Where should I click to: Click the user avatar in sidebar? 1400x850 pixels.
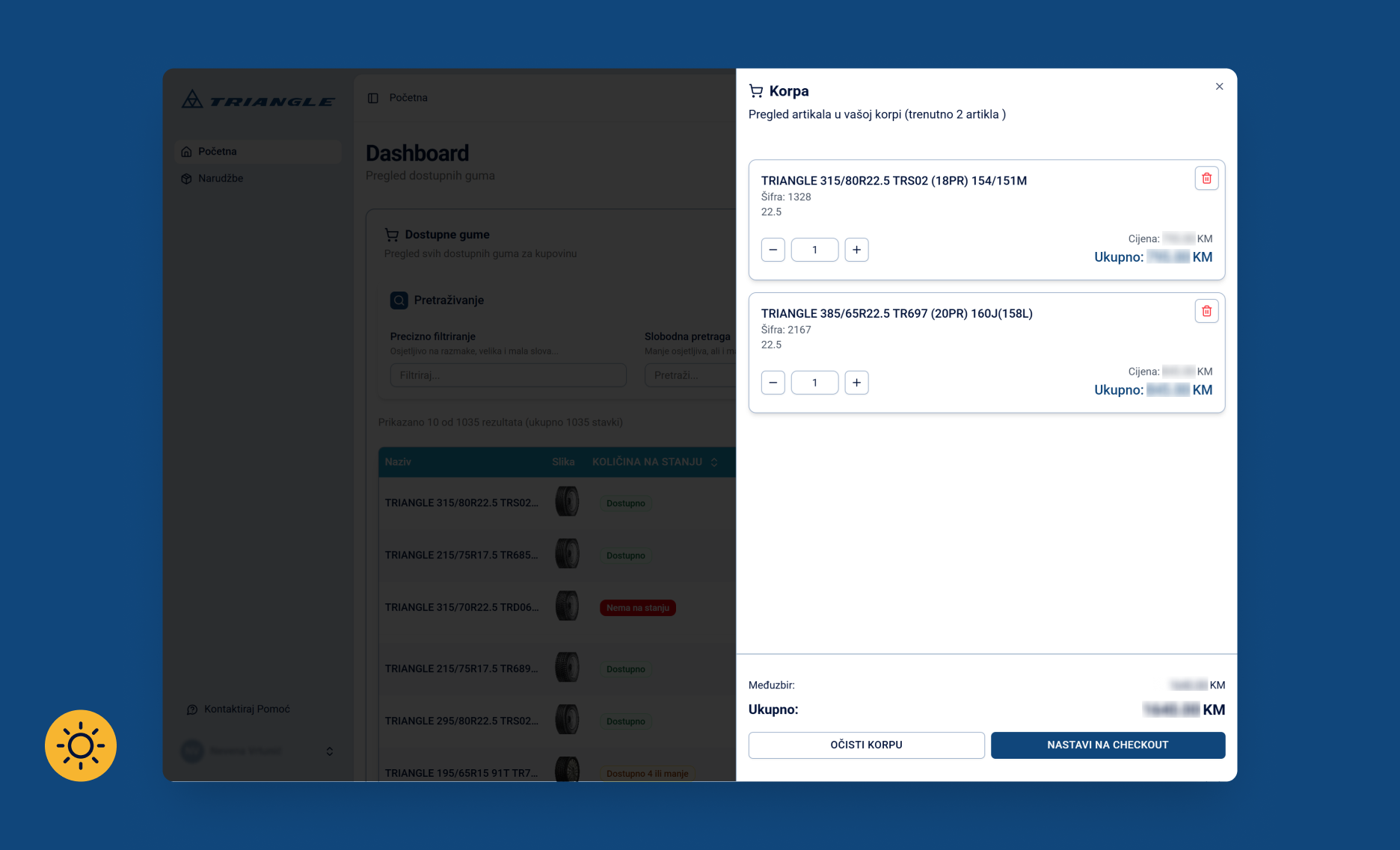(x=192, y=751)
